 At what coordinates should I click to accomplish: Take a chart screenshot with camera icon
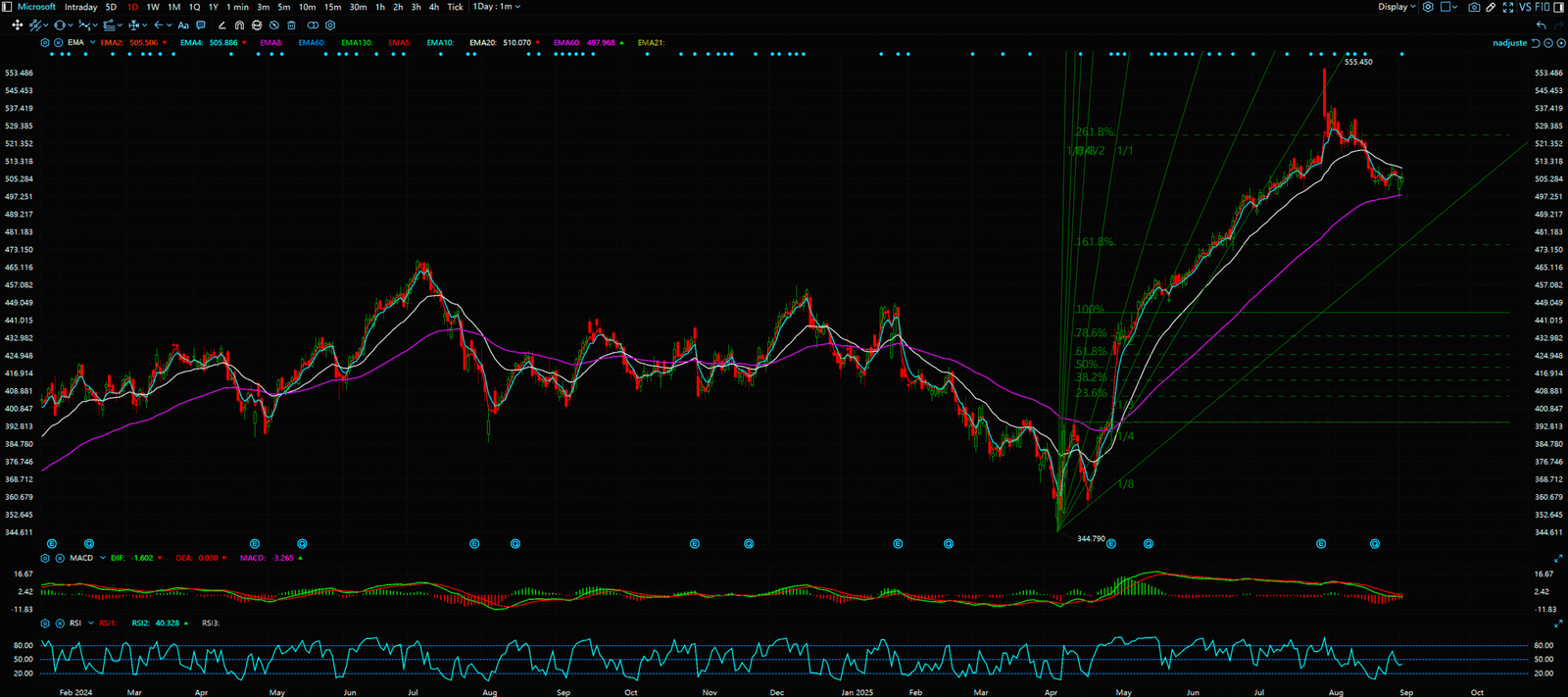pyautogui.click(x=1474, y=7)
